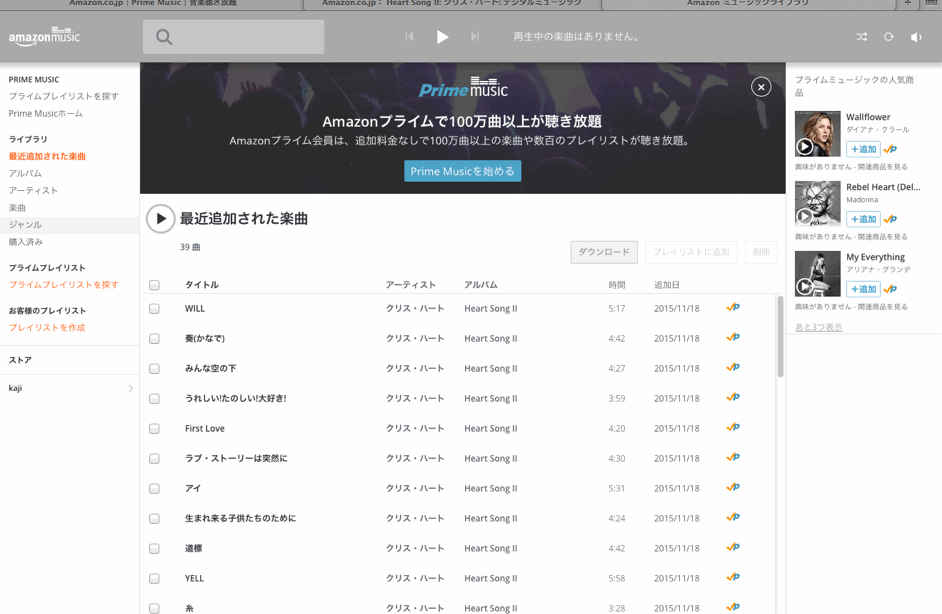The width and height of the screenshot is (942, 614).
Task: Sort by the タイトル column header
Action: (202, 285)
